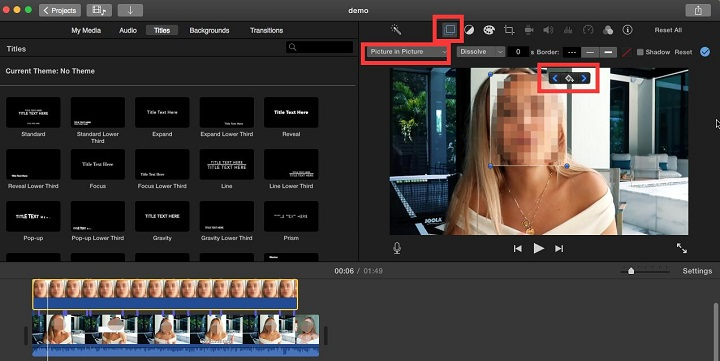Select the Pop-up Lower Third title
The height and width of the screenshot is (361, 720).
click(x=98, y=216)
